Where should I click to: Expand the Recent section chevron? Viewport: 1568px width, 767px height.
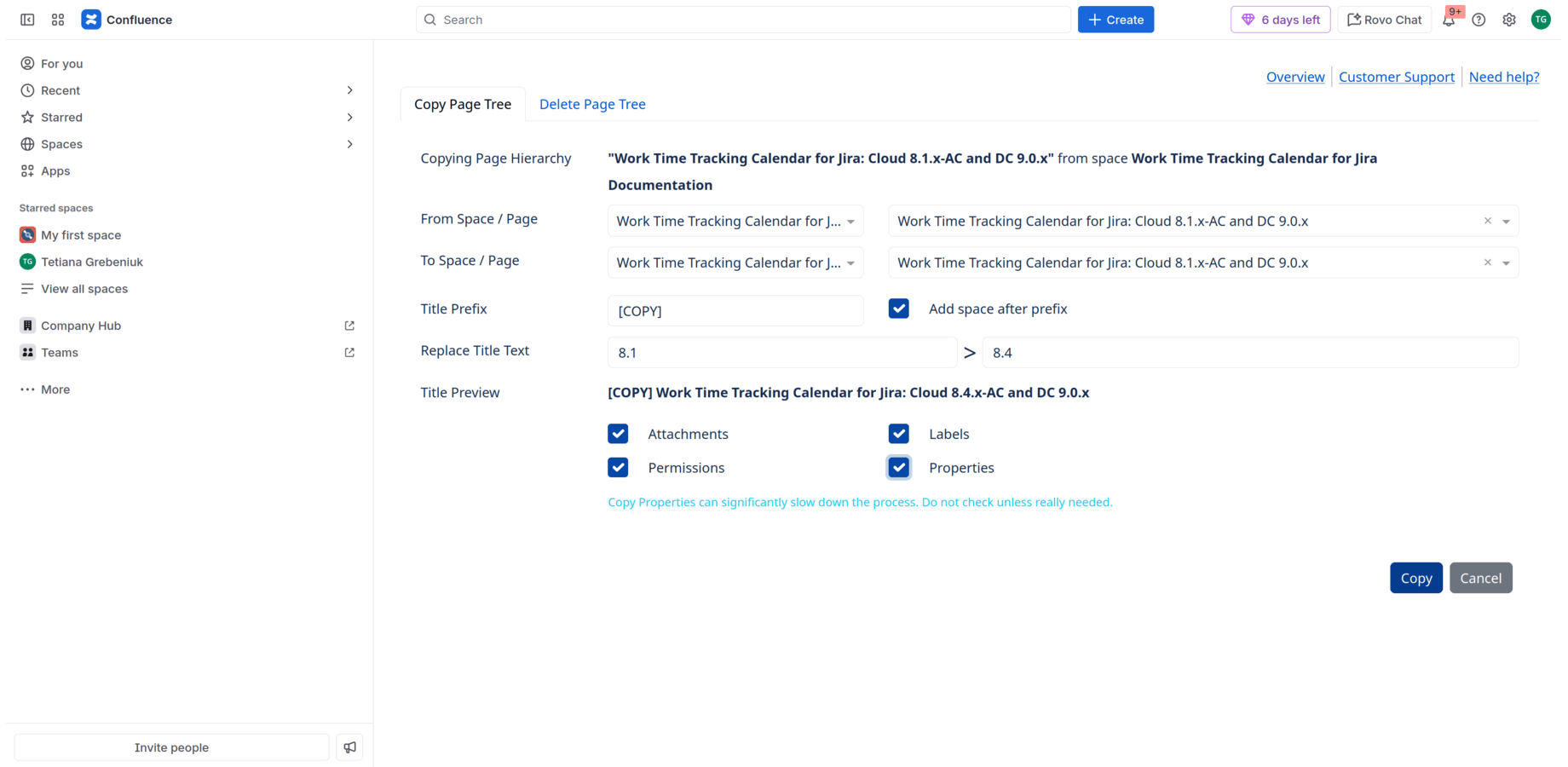pyautogui.click(x=349, y=90)
